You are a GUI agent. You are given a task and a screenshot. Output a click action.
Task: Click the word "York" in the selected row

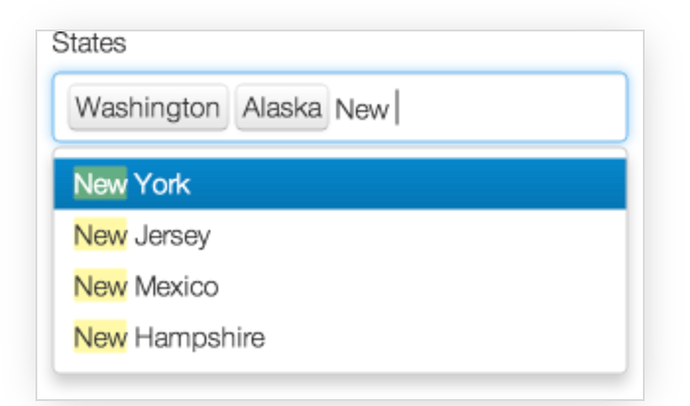(162, 184)
